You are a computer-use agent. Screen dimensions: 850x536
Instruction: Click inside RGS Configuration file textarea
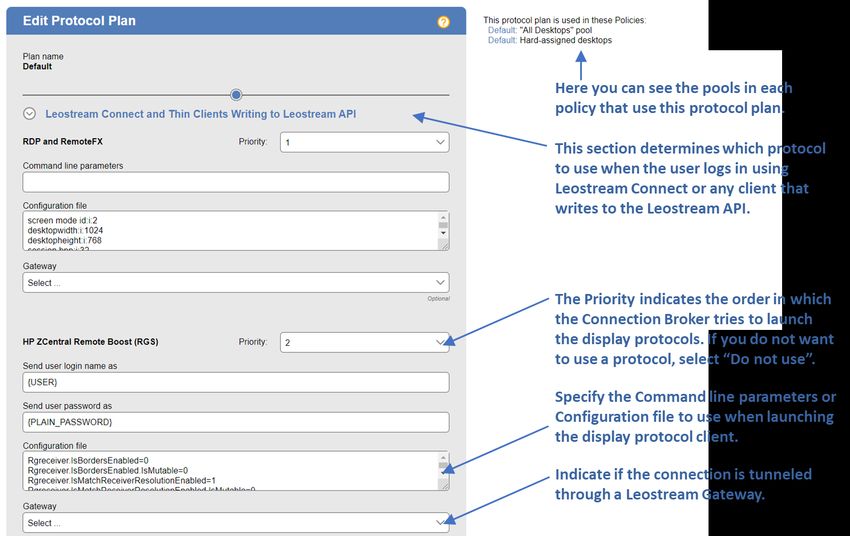pyautogui.click(x=230, y=471)
